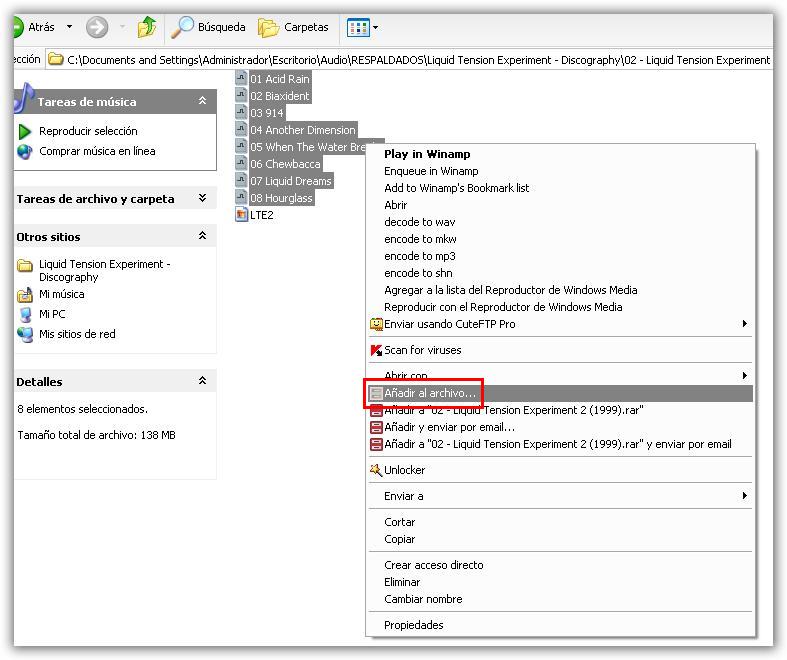
Task: Click the folder icon in address bar
Action: [56, 60]
